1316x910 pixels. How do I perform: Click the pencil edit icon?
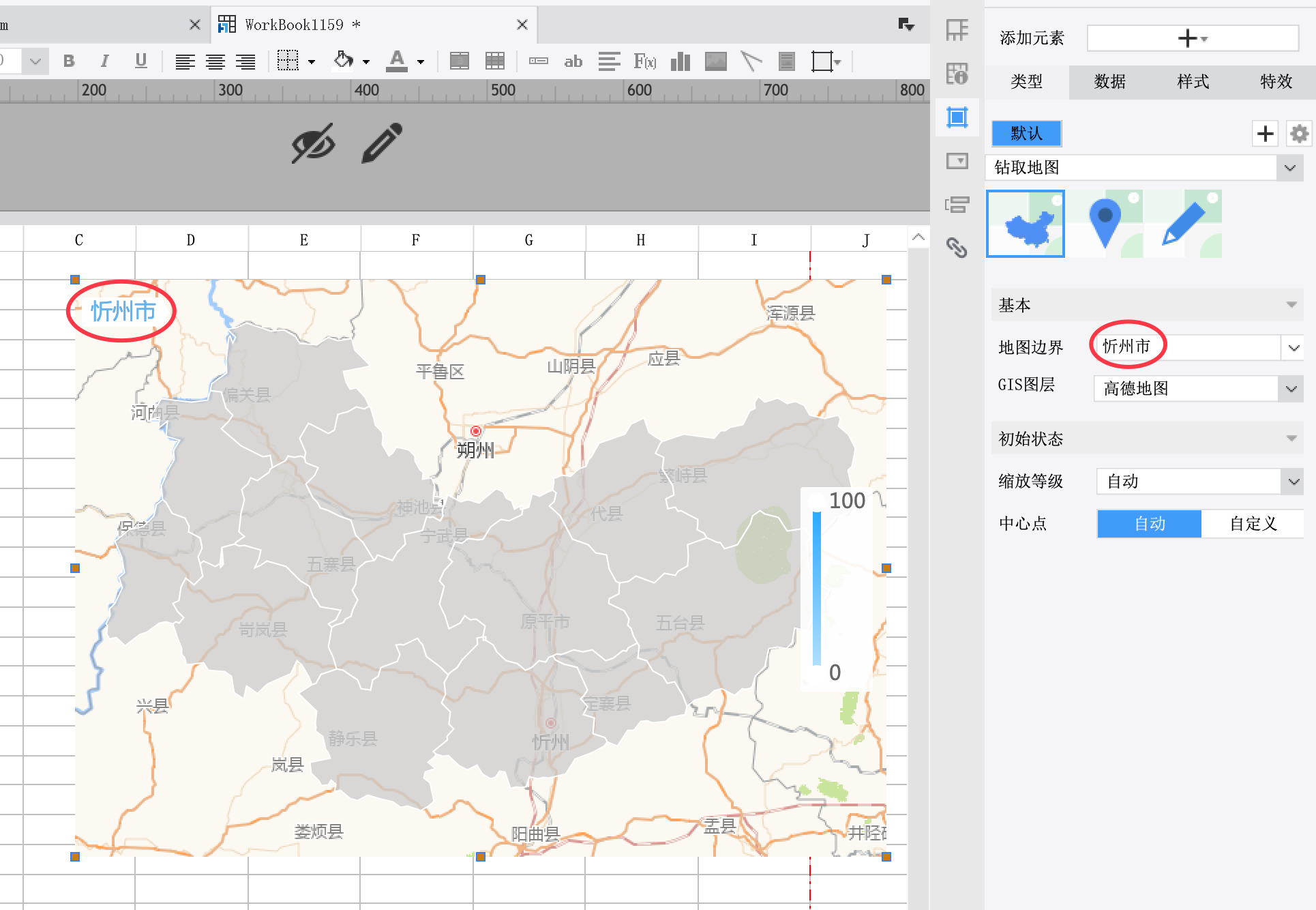coord(383,143)
